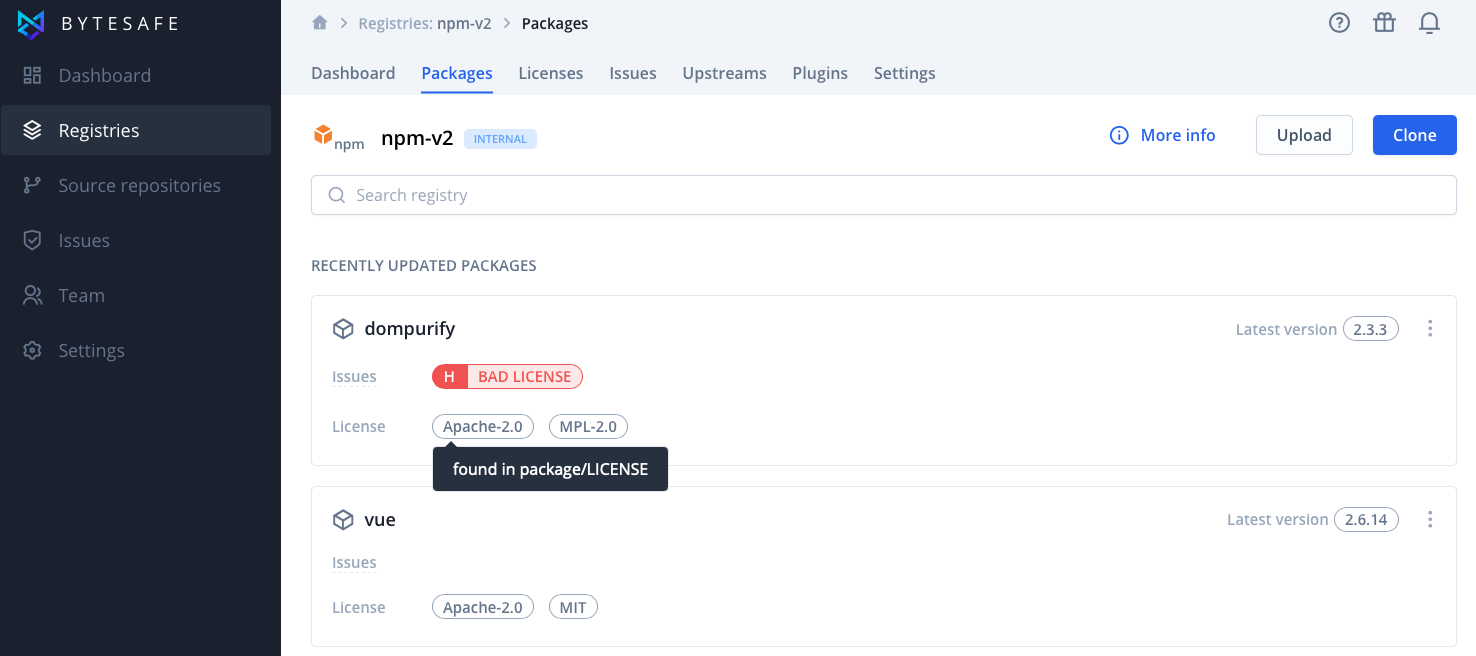This screenshot has height=656, width=1476.
Task: Click the npm-v2 registry title
Action: [x=417, y=138]
